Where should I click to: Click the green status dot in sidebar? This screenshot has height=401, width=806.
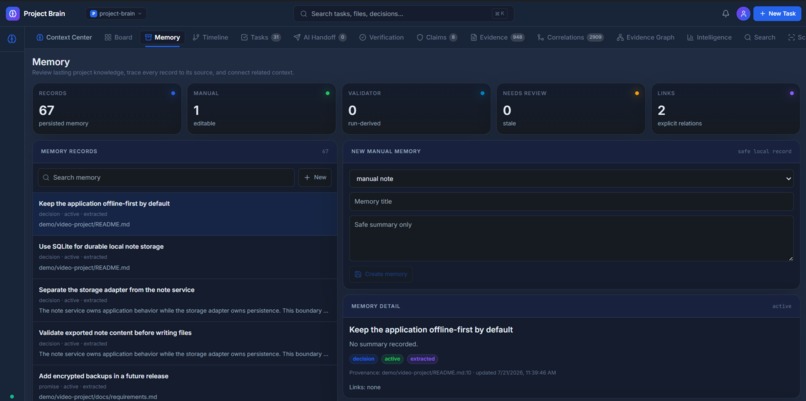coord(12,396)
